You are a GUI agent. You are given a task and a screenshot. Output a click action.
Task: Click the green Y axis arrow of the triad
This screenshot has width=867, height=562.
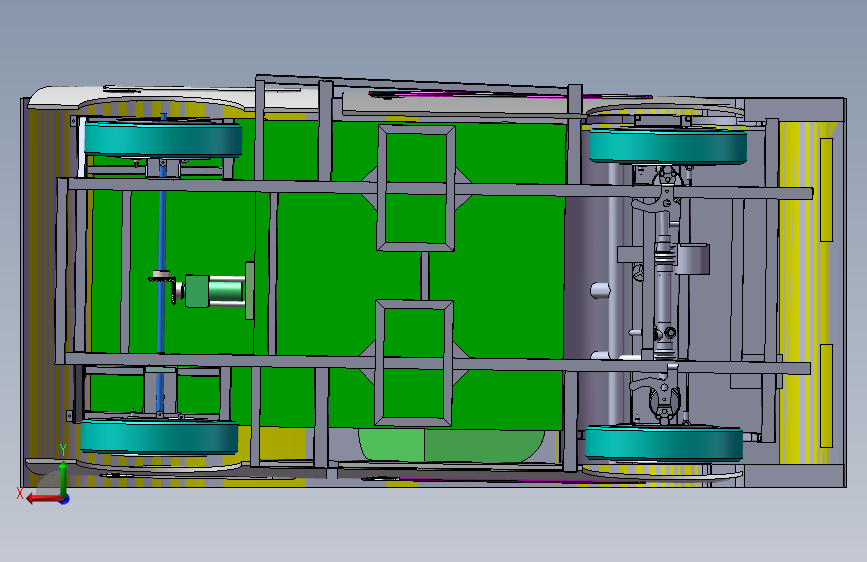[63, 478]
